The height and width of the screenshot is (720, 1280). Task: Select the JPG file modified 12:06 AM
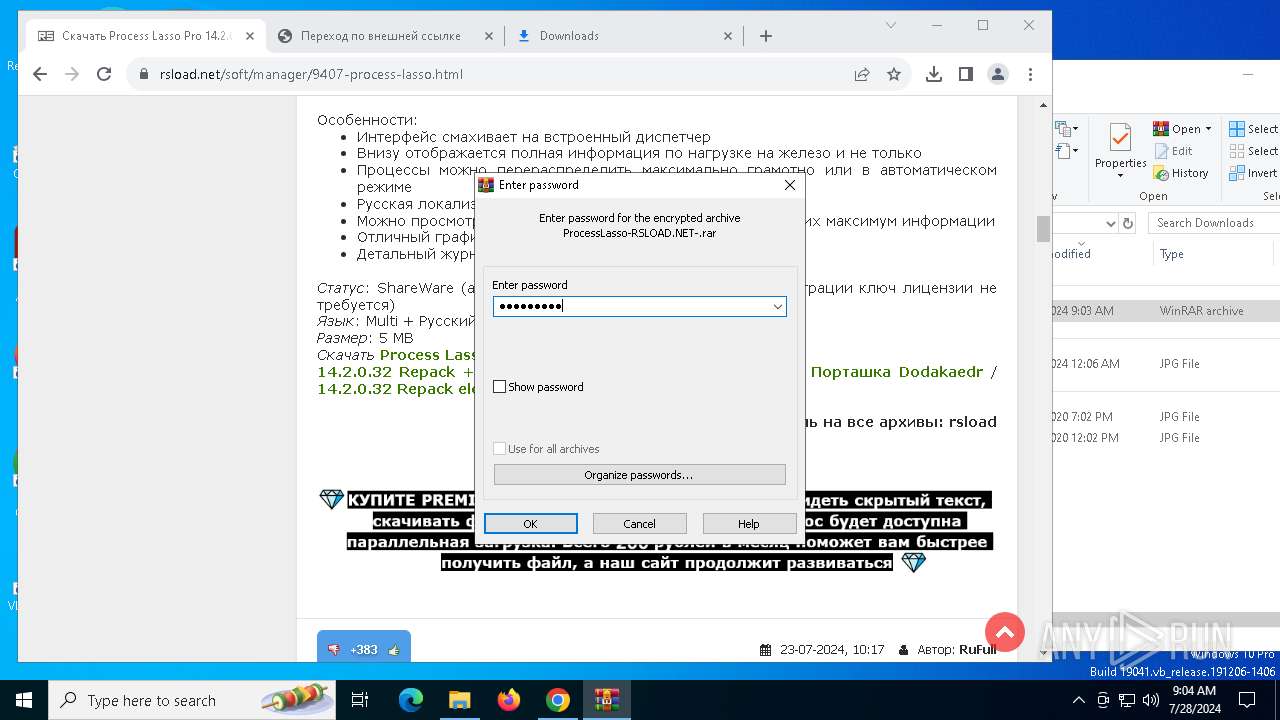pyautogui.click(x=1166, y=364)
